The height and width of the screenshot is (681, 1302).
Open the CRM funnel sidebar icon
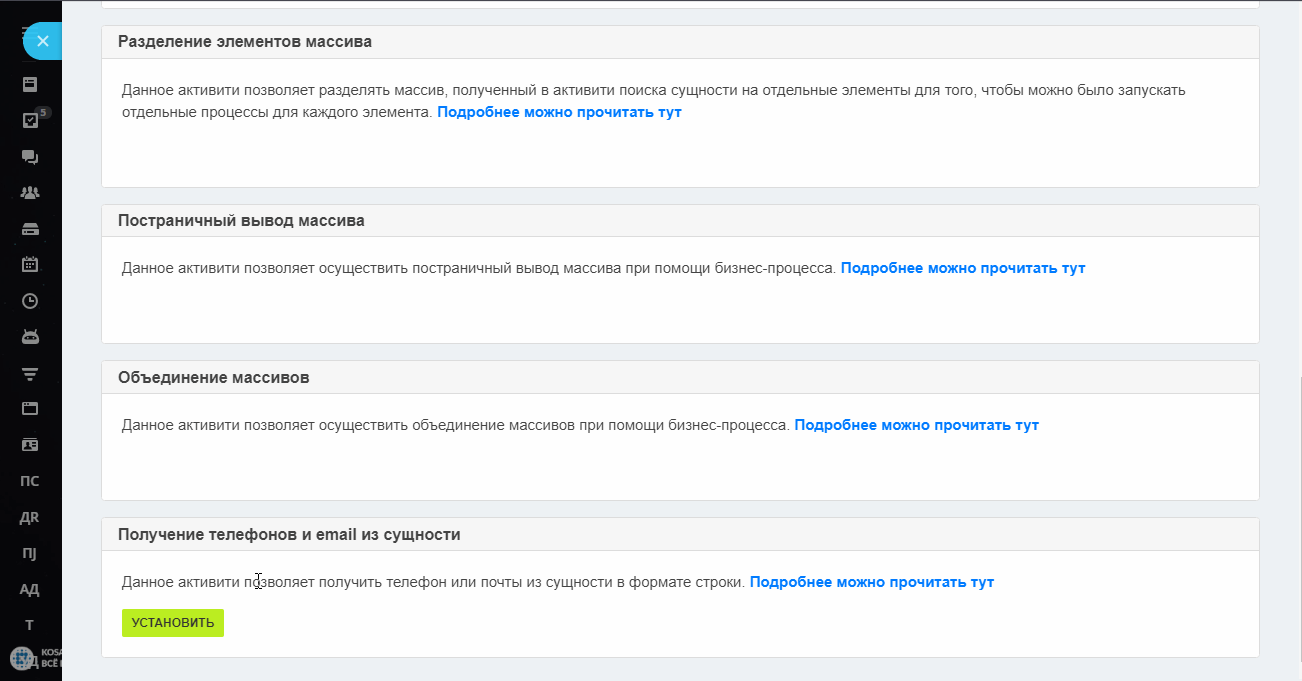click(x=30, y=372)
